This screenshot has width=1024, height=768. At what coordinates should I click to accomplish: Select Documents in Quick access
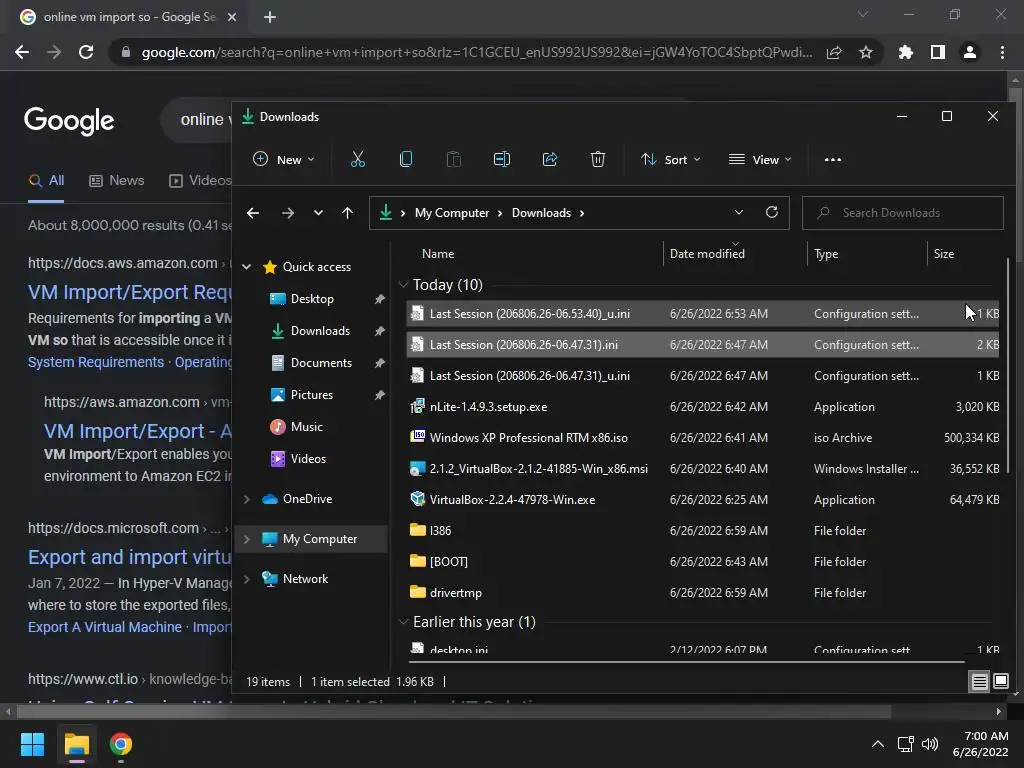(x=321, y=362)
